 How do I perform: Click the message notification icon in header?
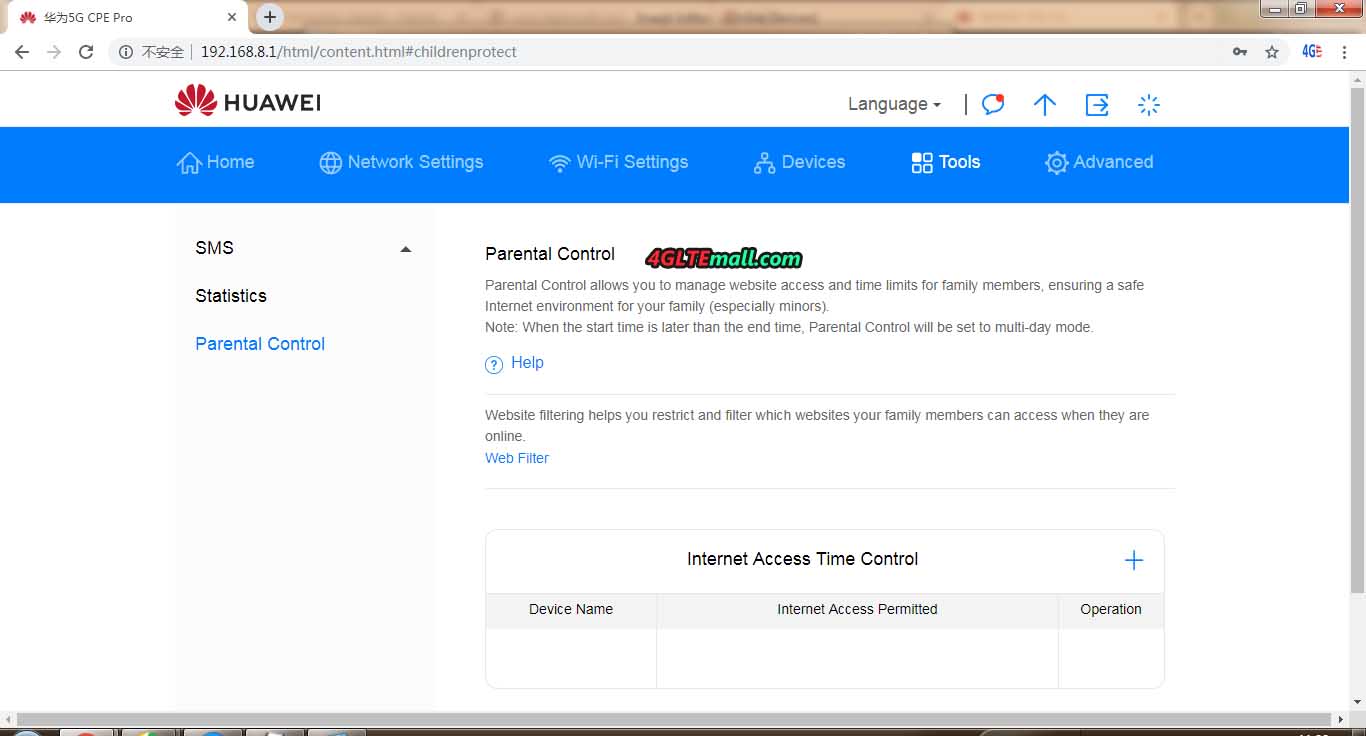point(992,104)
